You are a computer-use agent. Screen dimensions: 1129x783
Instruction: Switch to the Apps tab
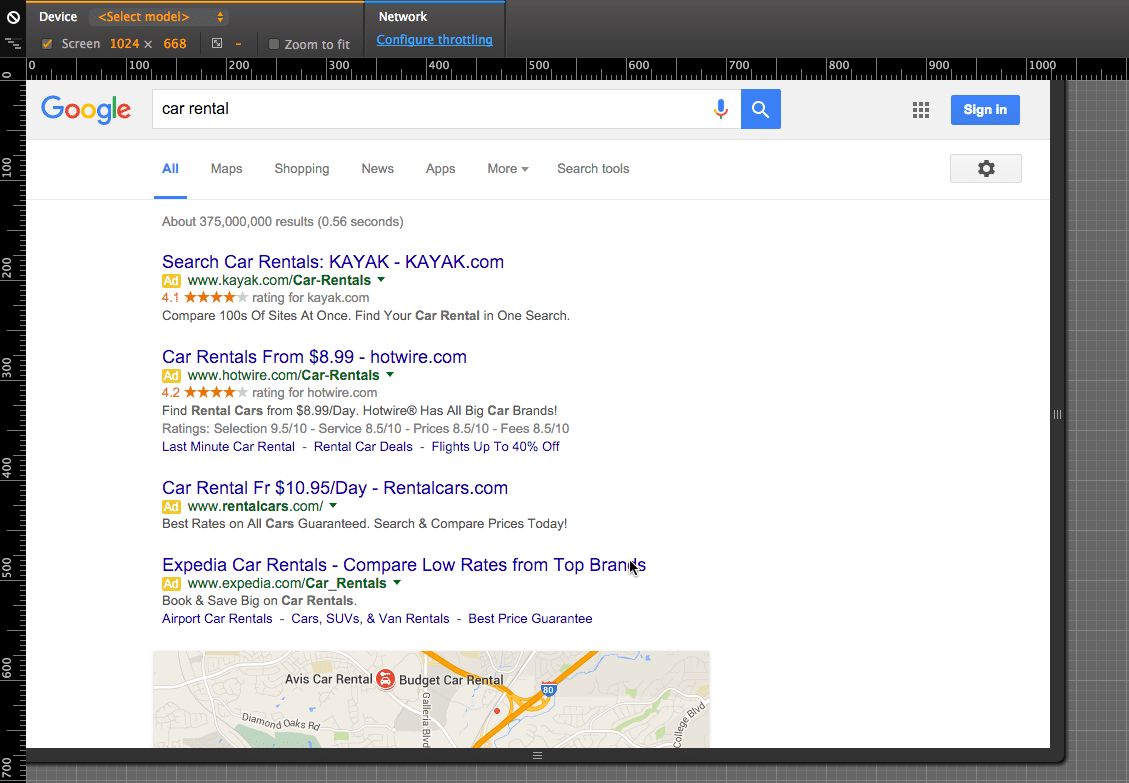(x=440, y=169)
